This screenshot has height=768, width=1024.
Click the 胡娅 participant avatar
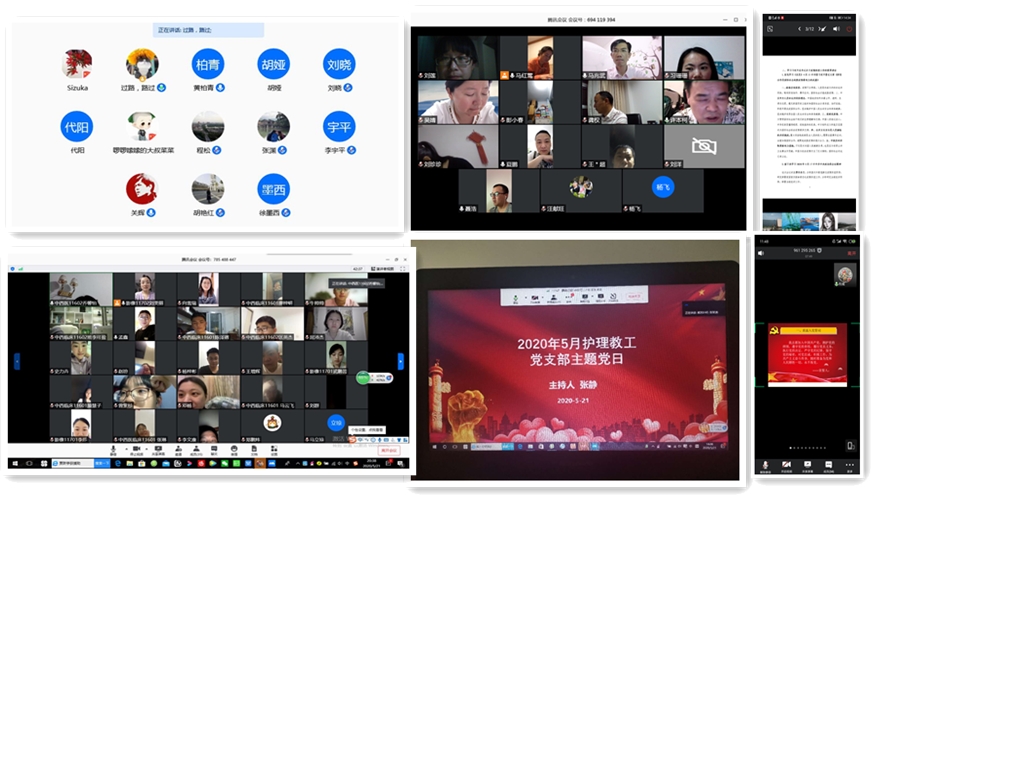[x=273, y=65]
